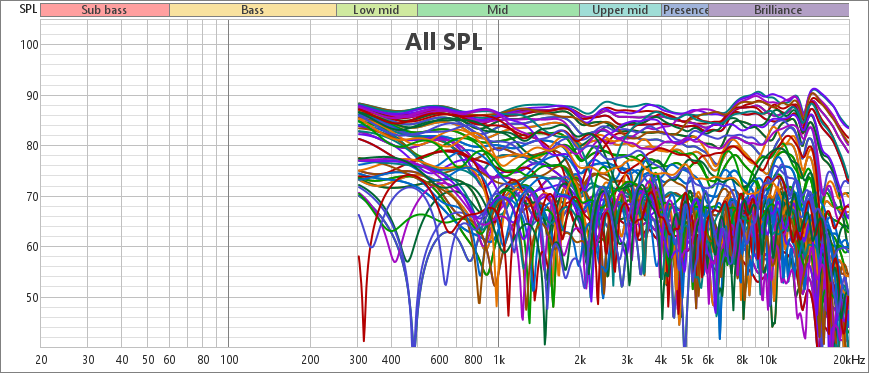Click the 800 frequency axis label
Screen dimensions: 869x373
[x=473, y=360]
